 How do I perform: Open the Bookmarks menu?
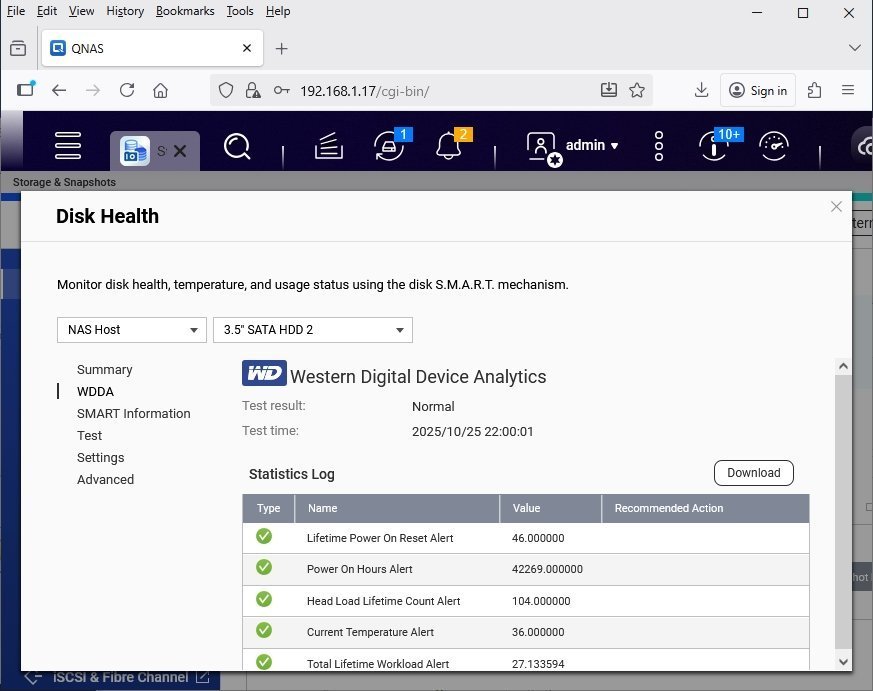tap(185, 11)
